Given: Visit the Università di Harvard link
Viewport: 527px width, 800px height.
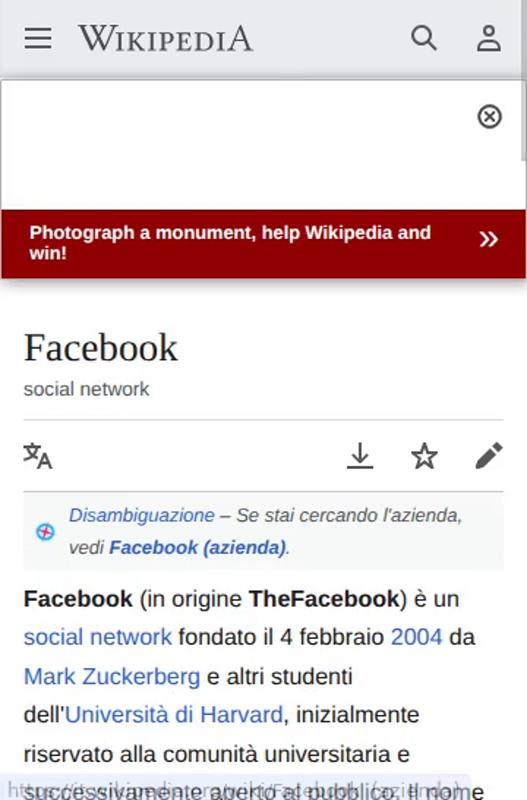Looking at the screenshot, I should click(x=174, y=715).
